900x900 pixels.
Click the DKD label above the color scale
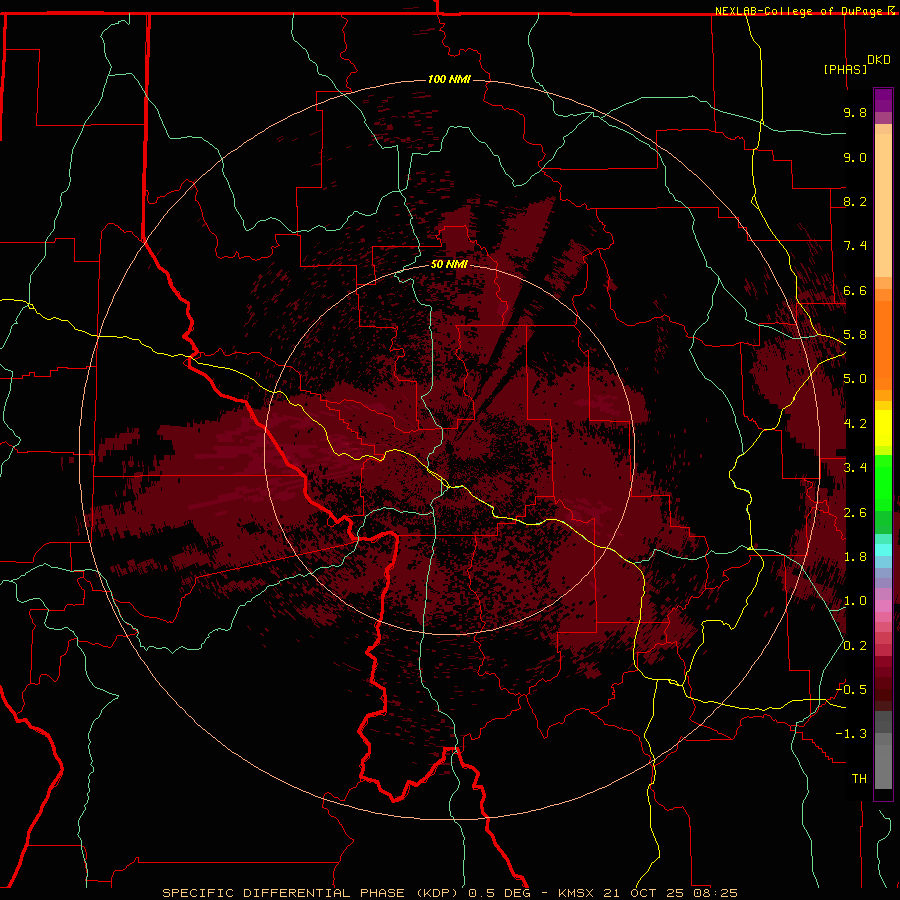pos(879,60)
